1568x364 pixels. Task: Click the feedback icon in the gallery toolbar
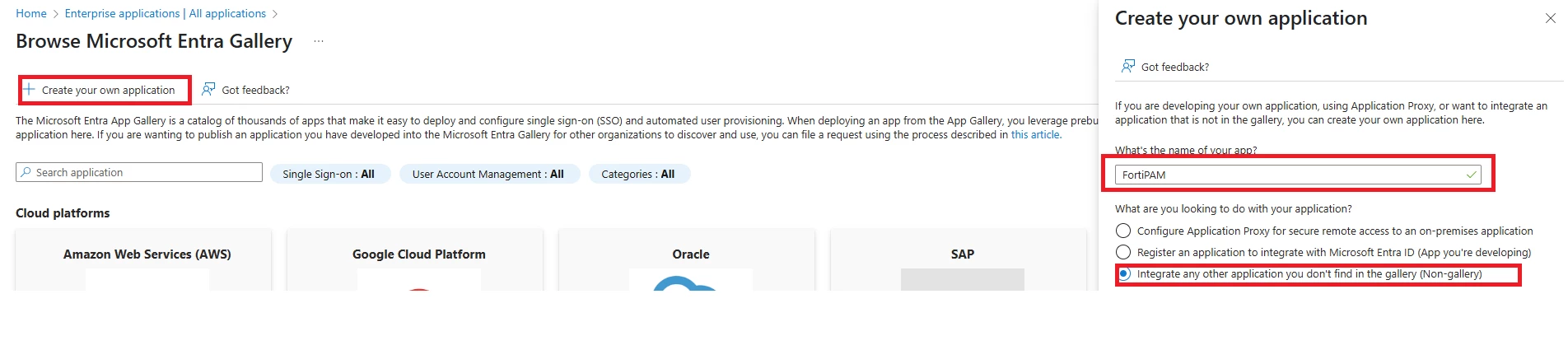(x=209, y=89)
